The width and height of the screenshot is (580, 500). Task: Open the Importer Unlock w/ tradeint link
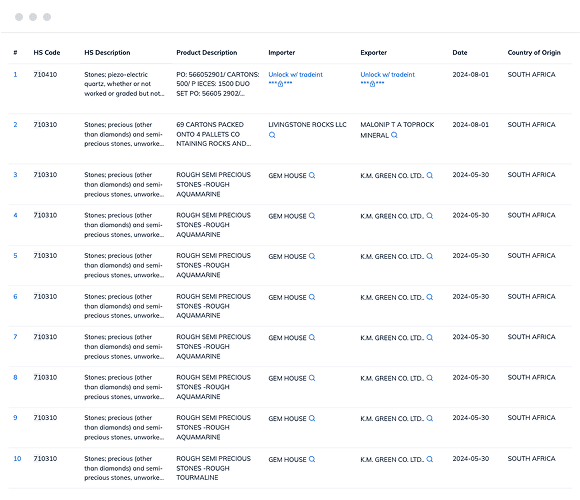coord(295,75)
